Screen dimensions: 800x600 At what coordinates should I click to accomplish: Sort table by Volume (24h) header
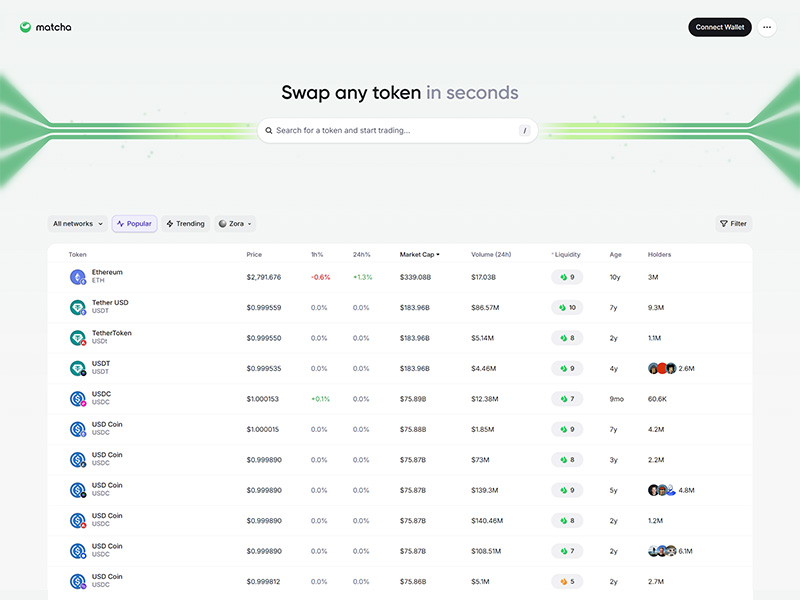pos(490,255)
